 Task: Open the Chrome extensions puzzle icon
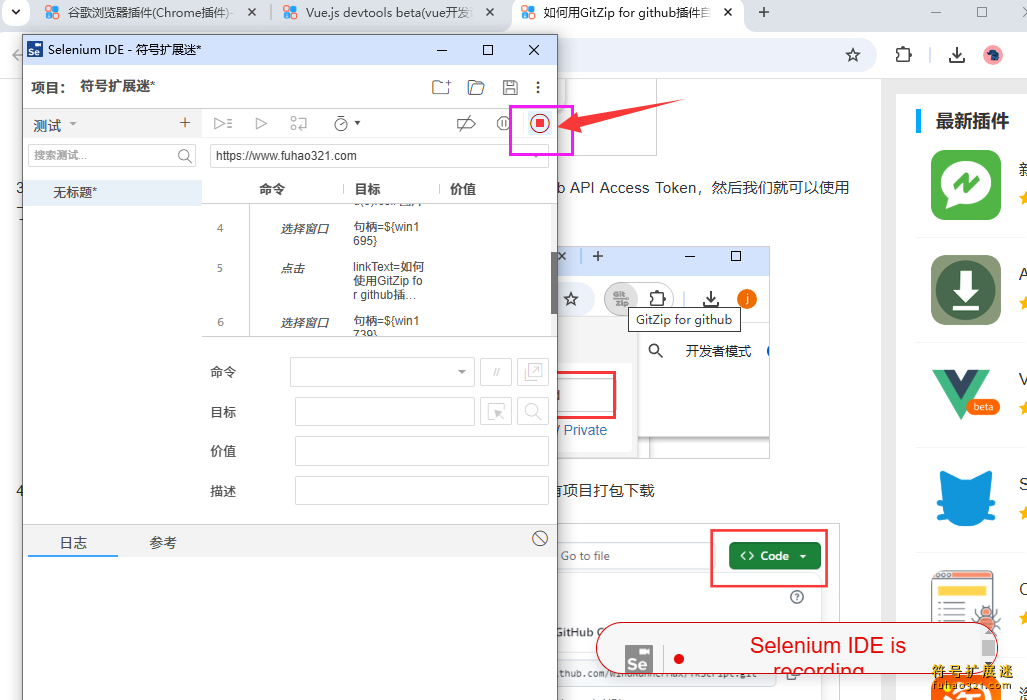[903, 55]
